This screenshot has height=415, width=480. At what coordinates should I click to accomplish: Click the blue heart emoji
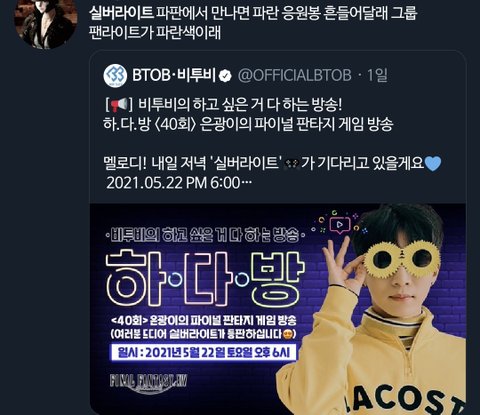pyautogui.click(x=433, y=164)
